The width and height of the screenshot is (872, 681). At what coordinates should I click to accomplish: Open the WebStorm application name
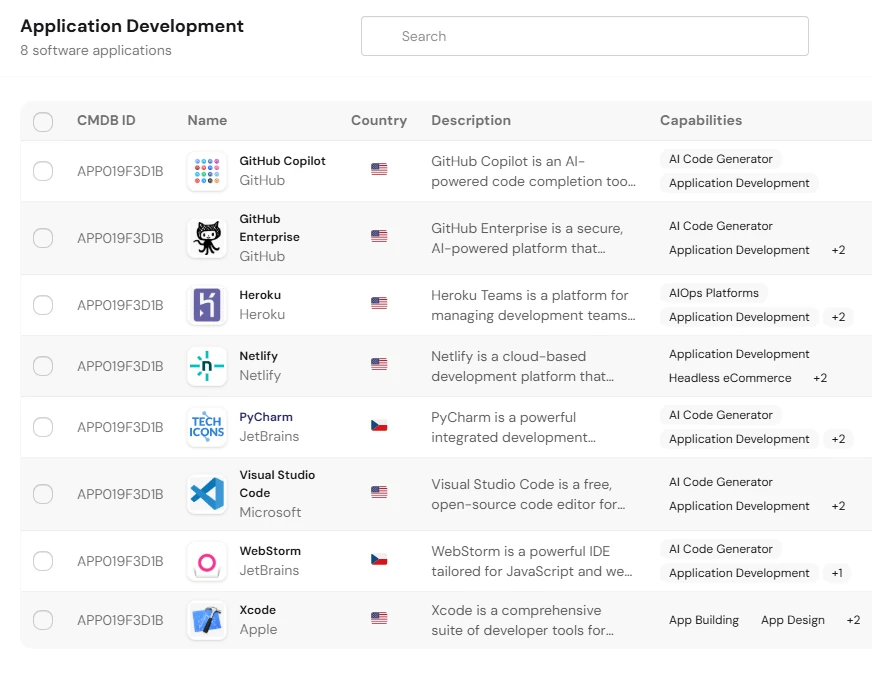[270, 551]
